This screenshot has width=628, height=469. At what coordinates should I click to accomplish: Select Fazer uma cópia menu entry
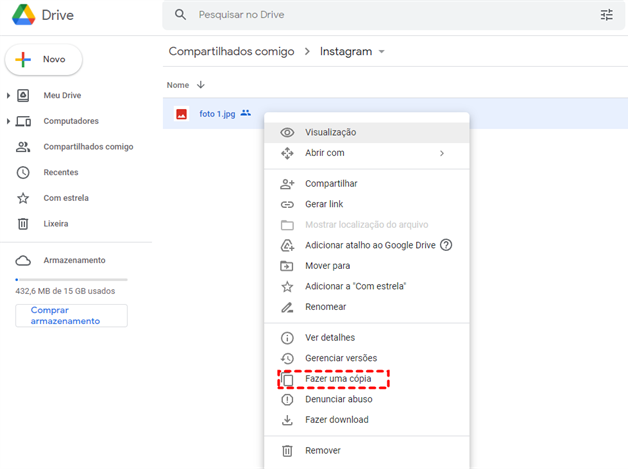pyautogui.click(x=366, y=379)
